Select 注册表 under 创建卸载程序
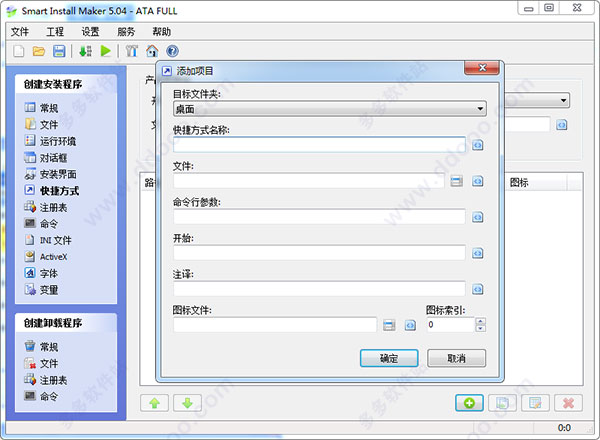This screenshot has height=440, width=600. (x=46, y=380)
